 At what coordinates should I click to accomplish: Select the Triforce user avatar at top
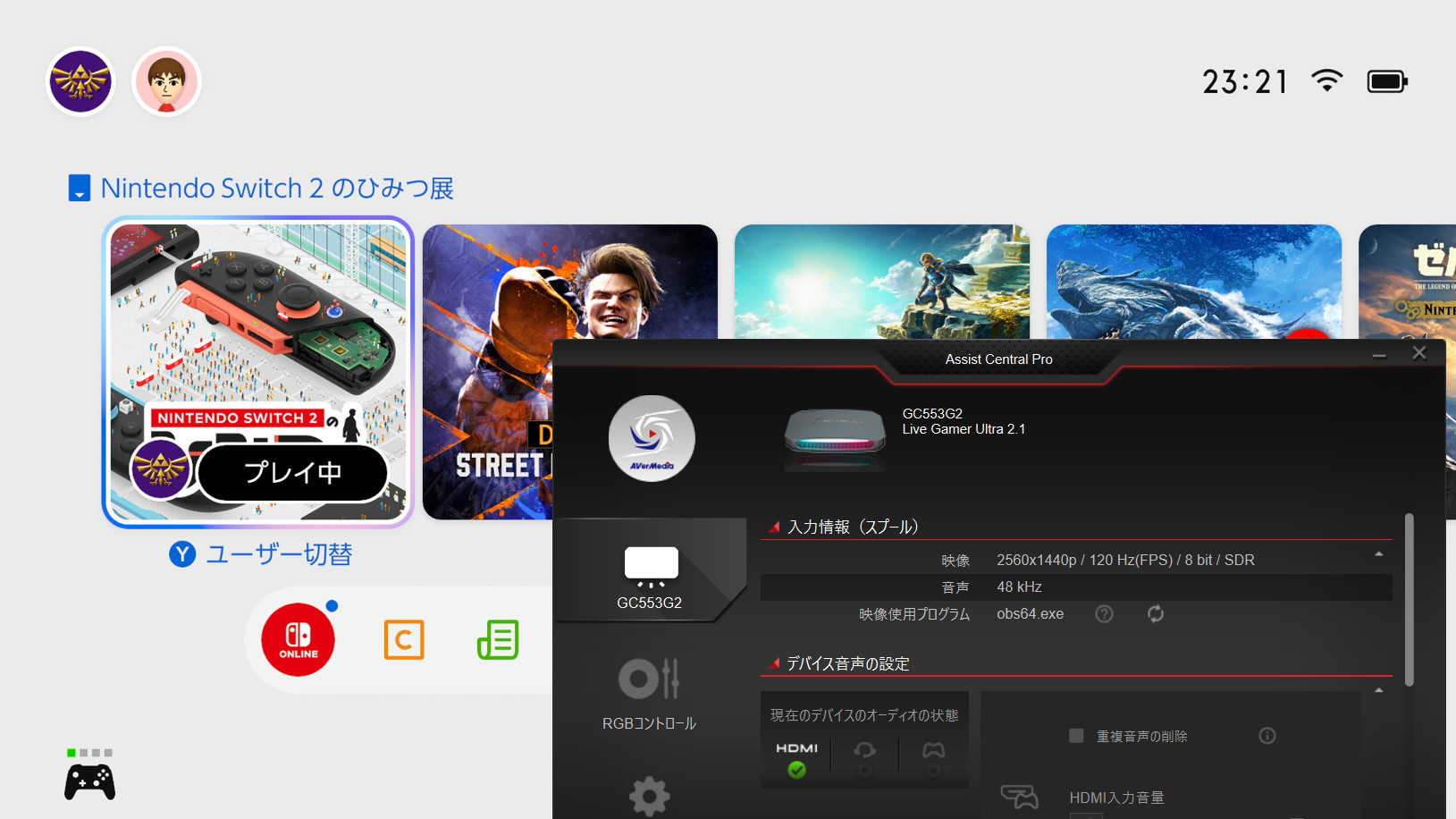[80, 82]
